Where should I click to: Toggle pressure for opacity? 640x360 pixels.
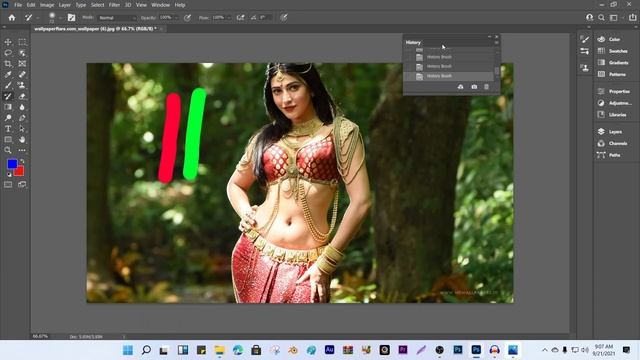pos(187,18)
